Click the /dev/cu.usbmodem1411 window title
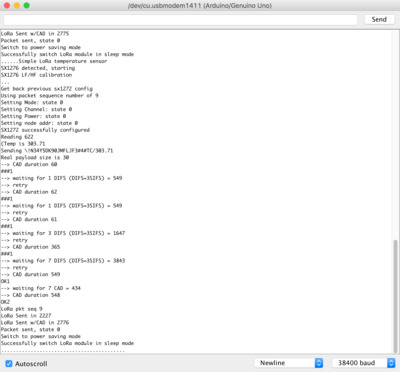The image size is (400, 372). 200,6
